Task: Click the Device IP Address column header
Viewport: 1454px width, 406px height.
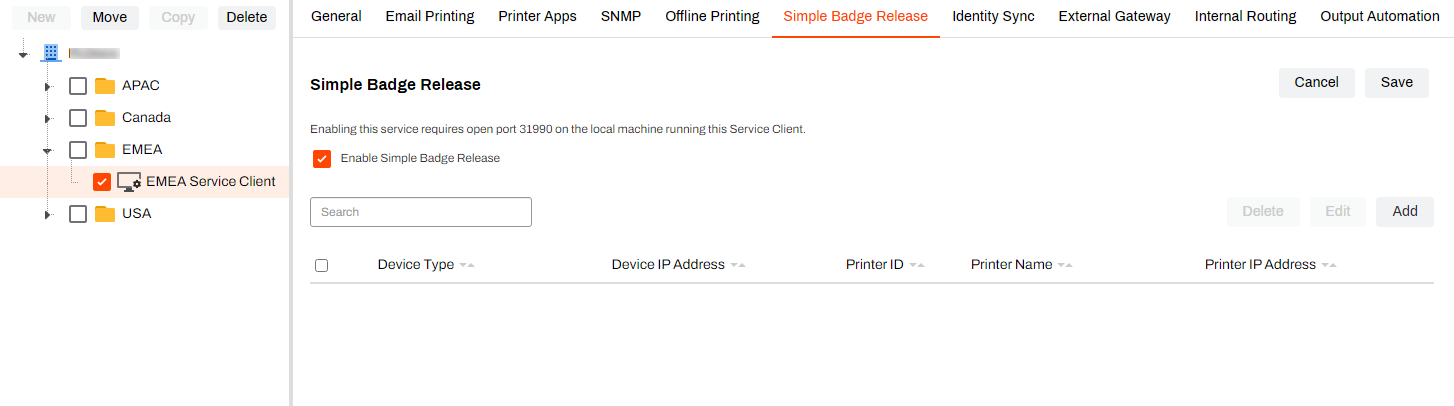Action: coord(668,265)
